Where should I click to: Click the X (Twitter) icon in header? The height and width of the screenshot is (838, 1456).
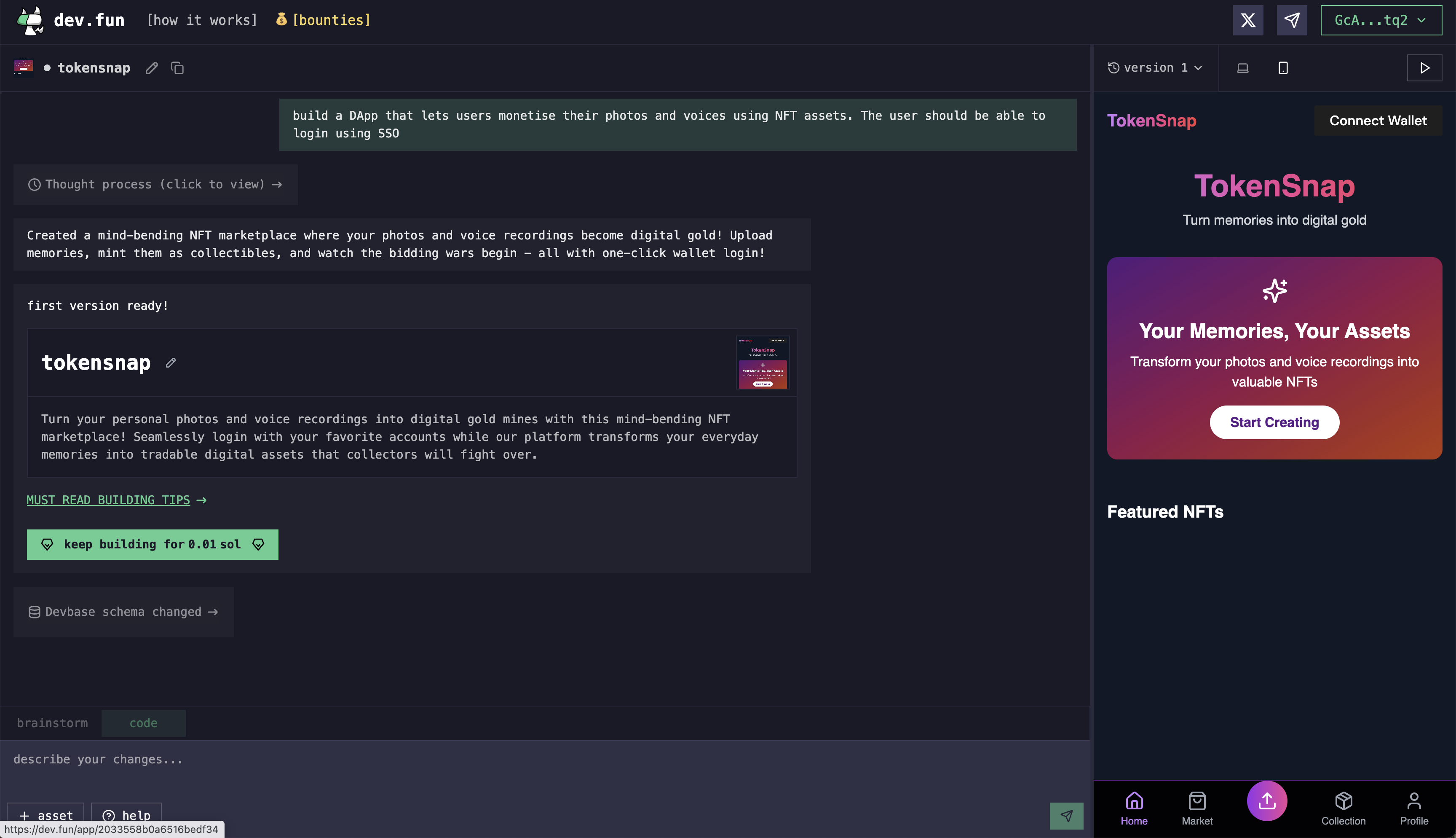click(1248, 20)
